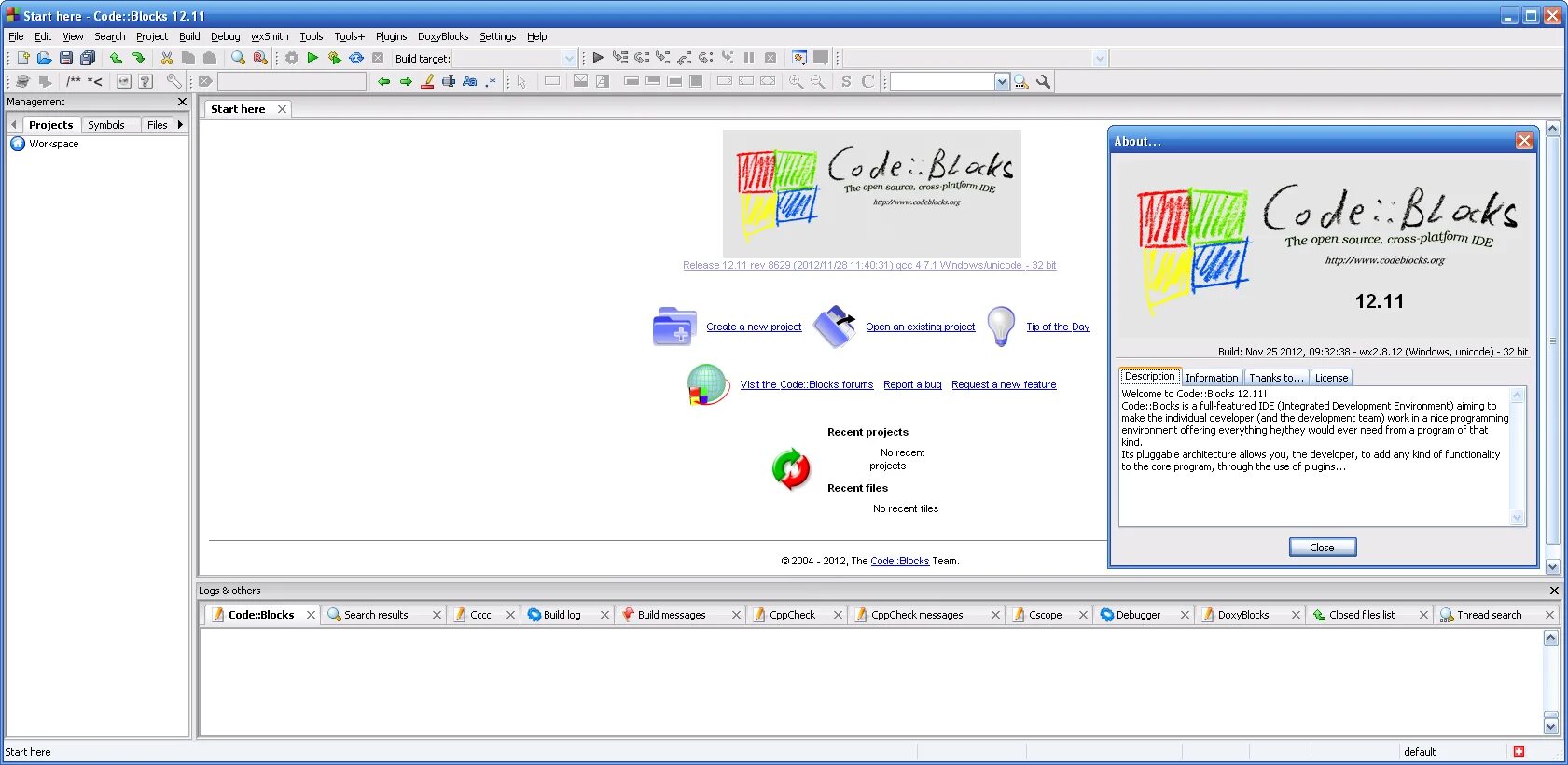
Task: Switch to Information tab in About dialog
Action: (1212, 378)
